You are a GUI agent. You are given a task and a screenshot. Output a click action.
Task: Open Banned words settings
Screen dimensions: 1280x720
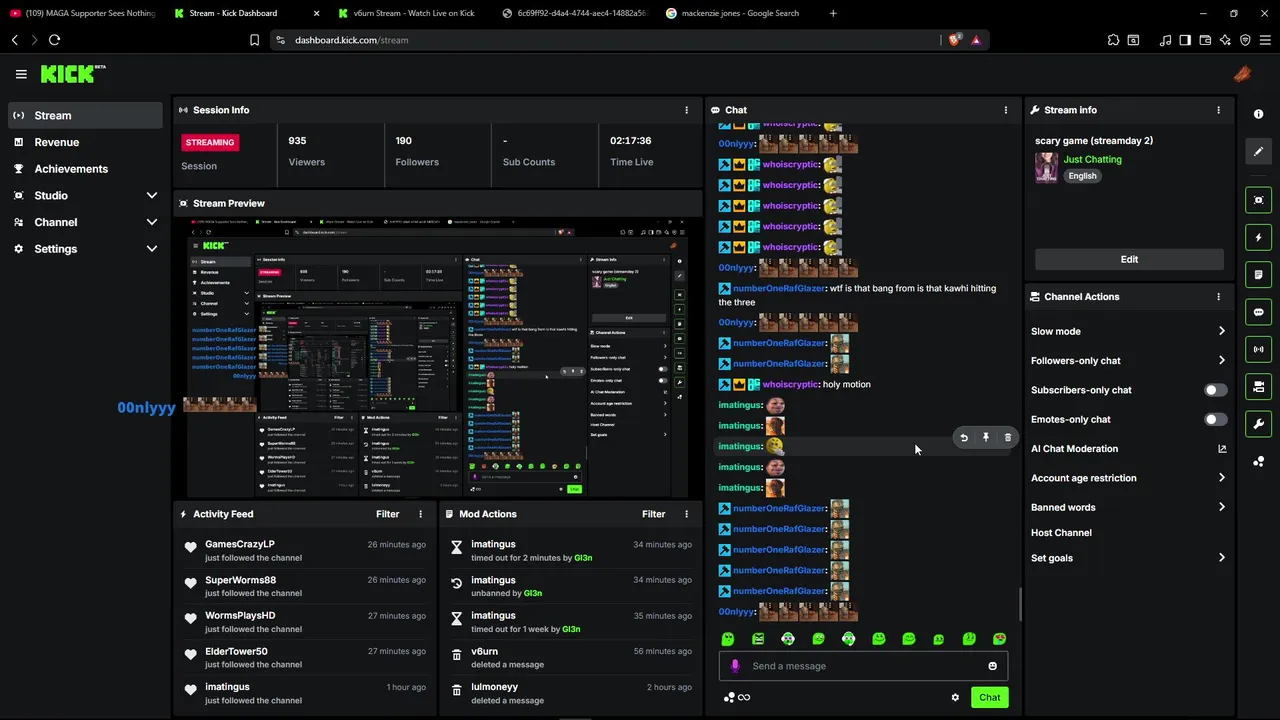coord(1128,507)
